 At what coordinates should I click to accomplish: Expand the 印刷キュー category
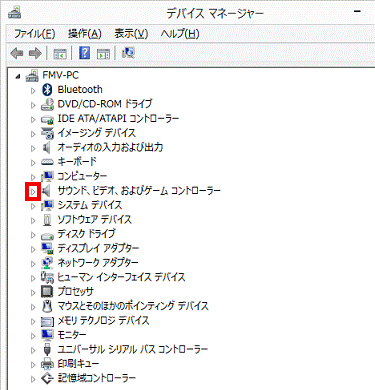pyautogui.click(x=33, y=365)
